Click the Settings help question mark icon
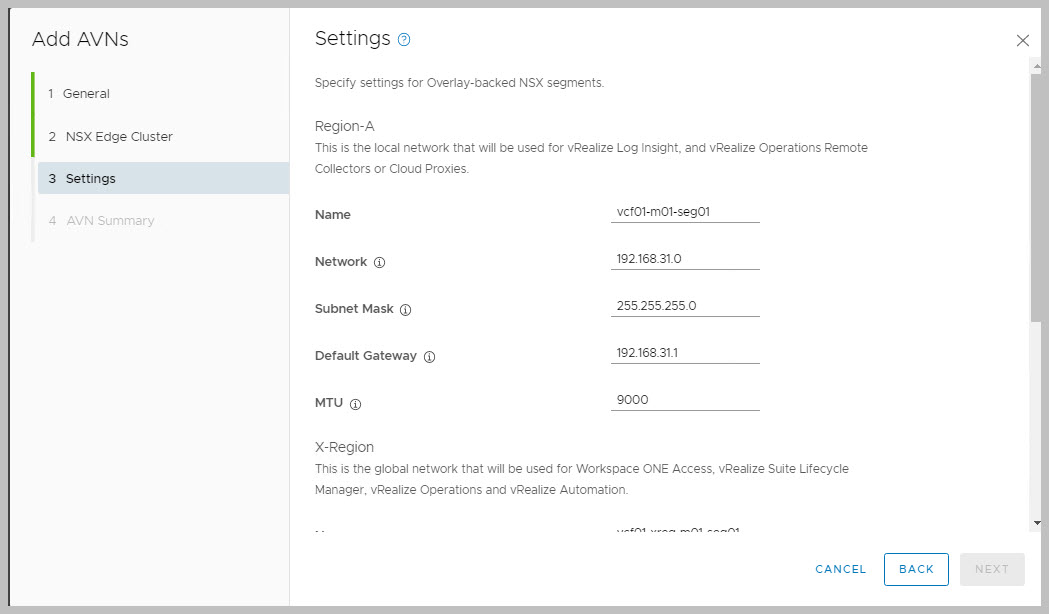Screen dimensions: 1049x614 (x=404, y=40)
